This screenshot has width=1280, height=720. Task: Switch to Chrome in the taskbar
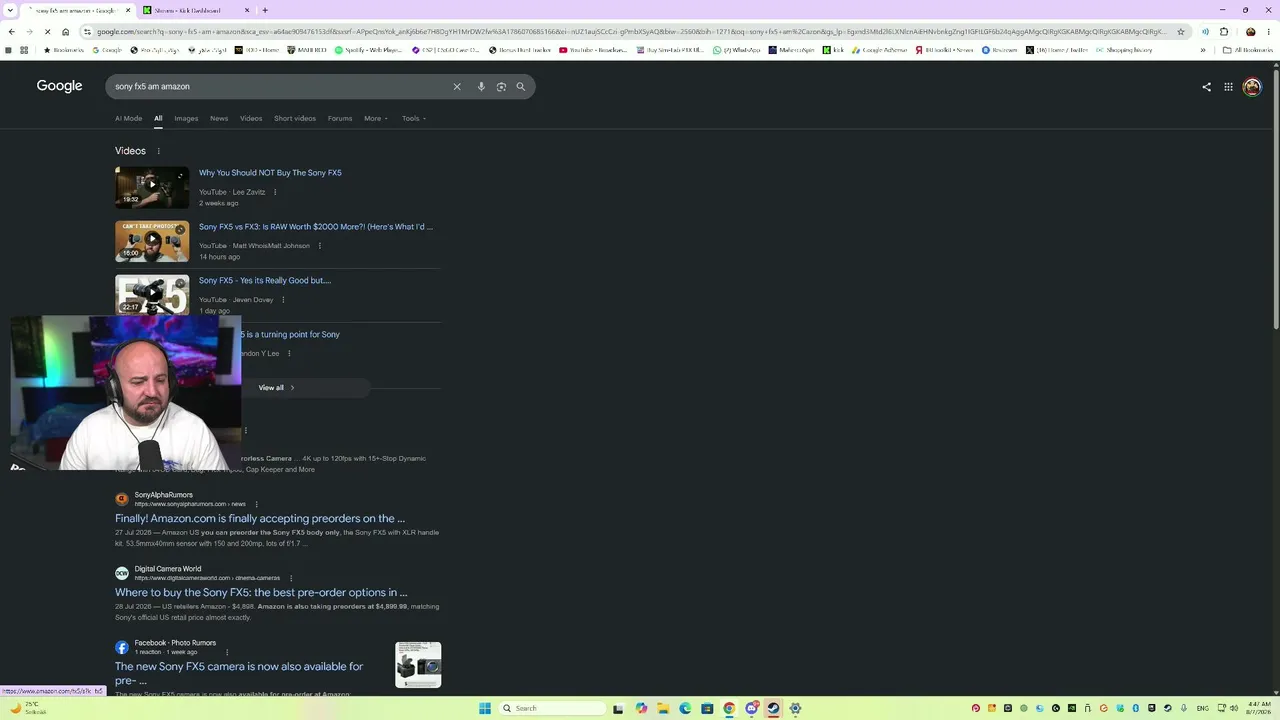[x=729, y=708]
